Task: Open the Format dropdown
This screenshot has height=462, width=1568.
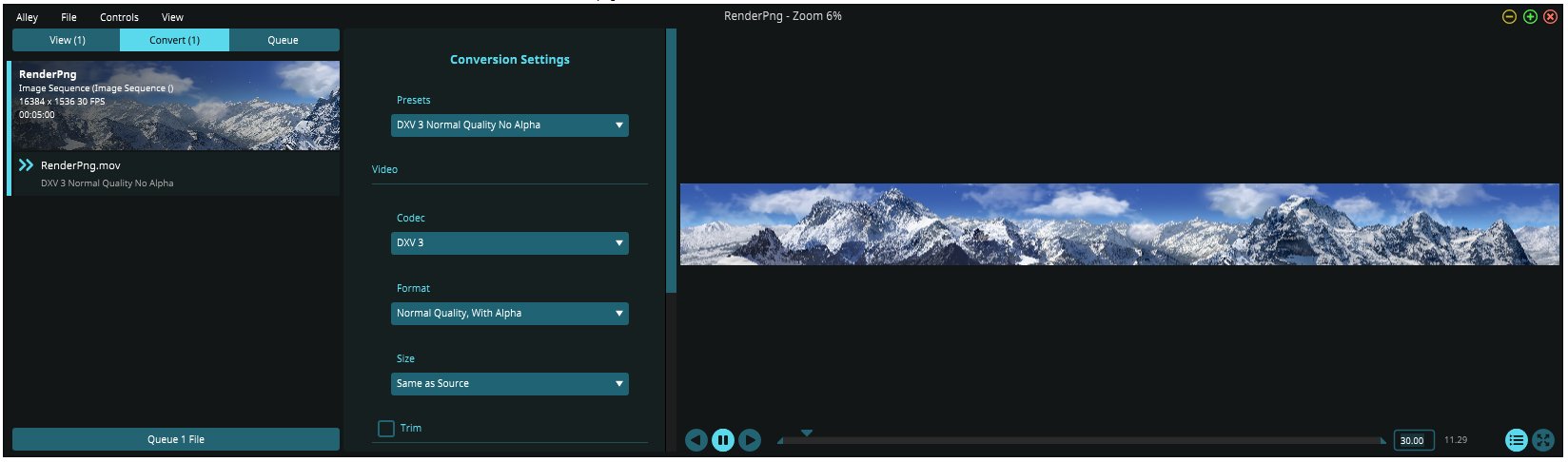Action: pyautogui.click(x=509, y=314)
